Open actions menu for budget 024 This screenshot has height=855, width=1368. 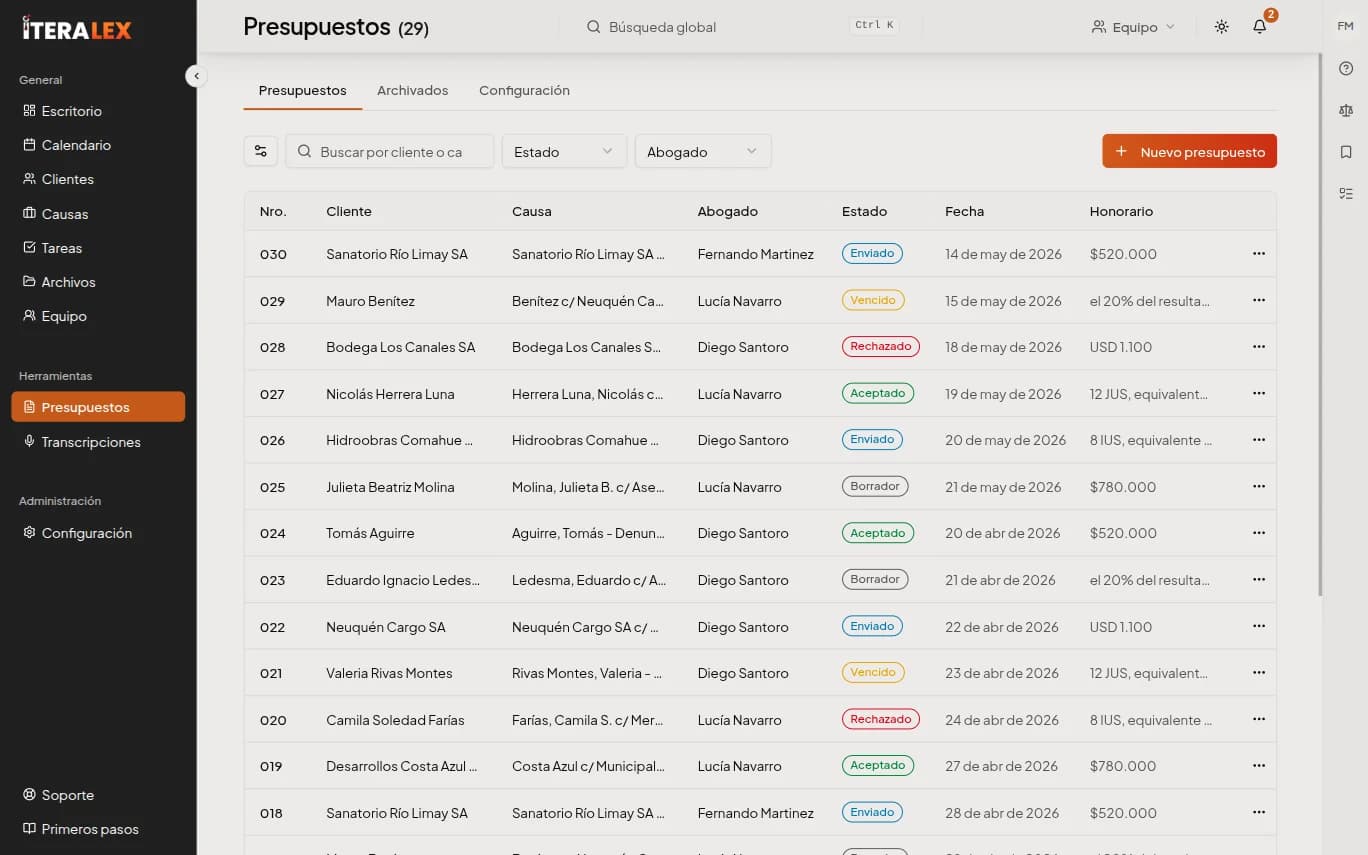coord(1259,533)
